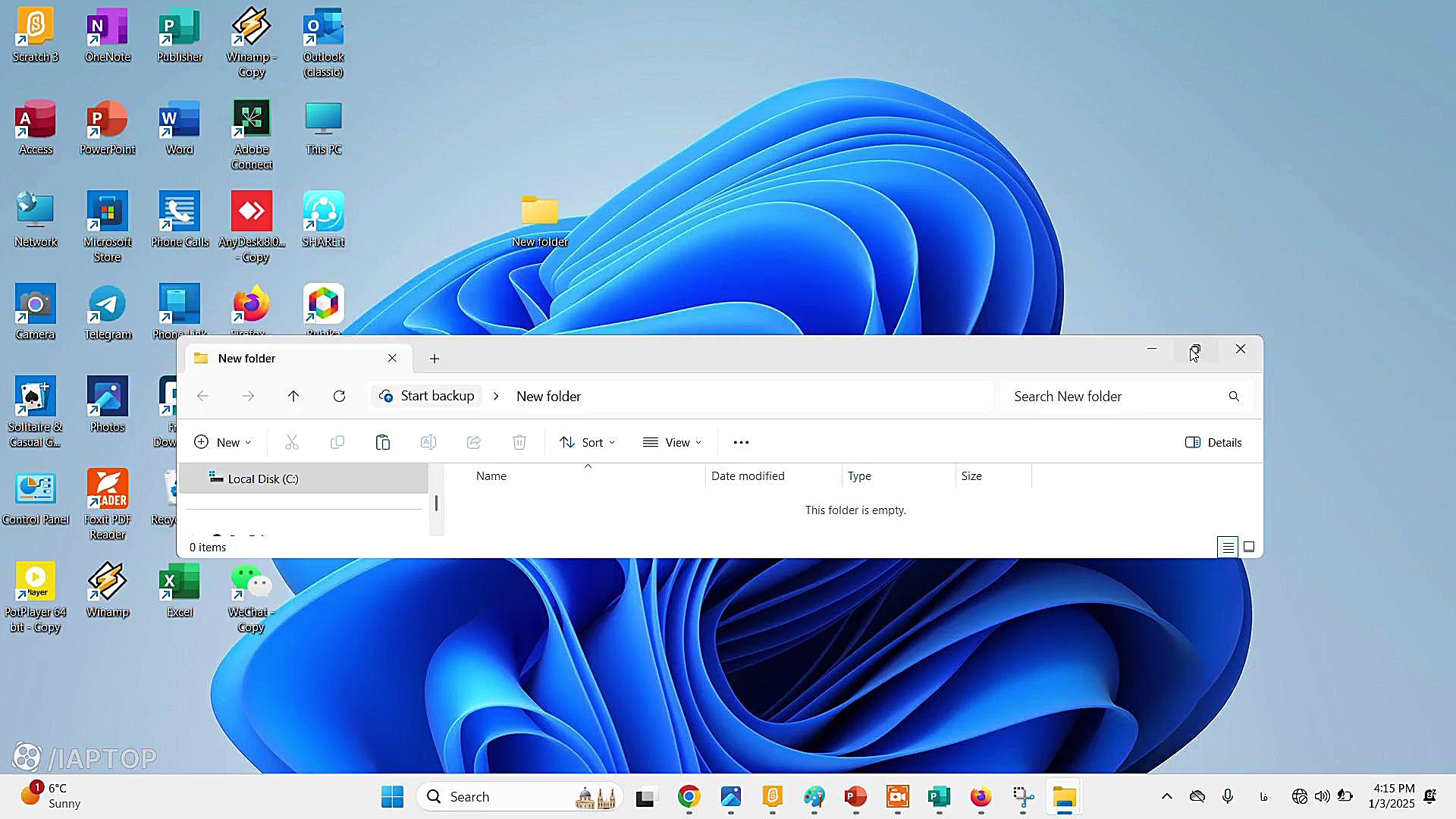Go up one folder level
The width and height of the screenshot is (1456, 819).
click(x=293, y=396)
